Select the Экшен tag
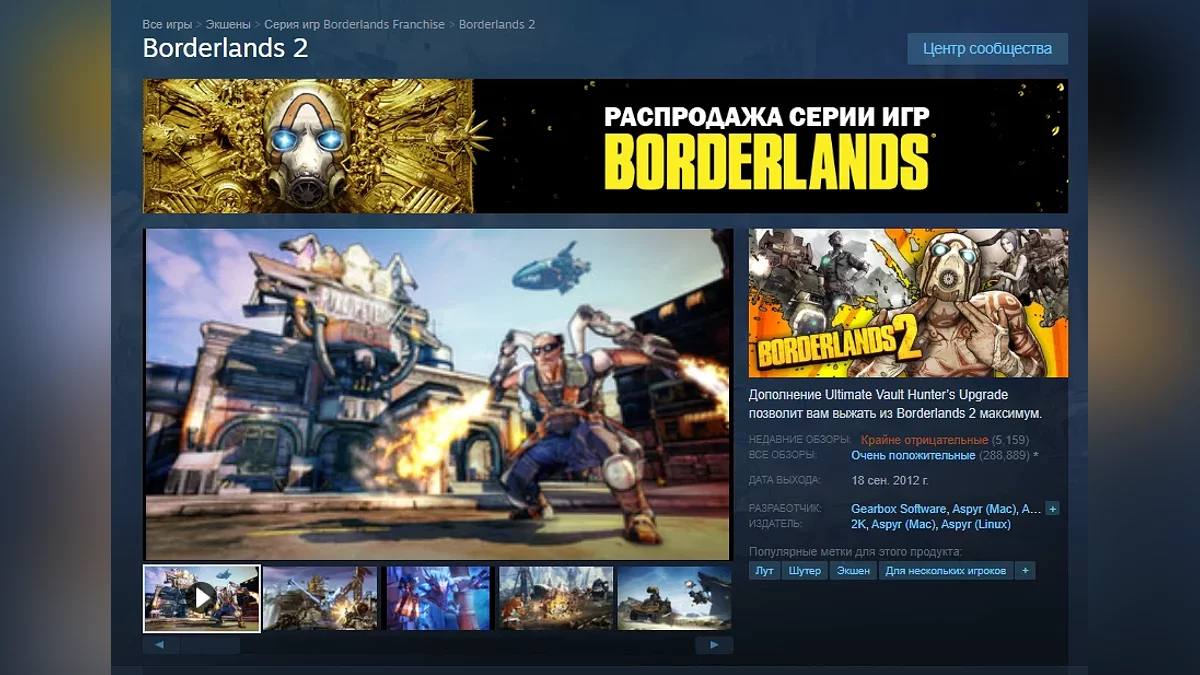Screen dimensions: 1200x675 pos(853,571)
